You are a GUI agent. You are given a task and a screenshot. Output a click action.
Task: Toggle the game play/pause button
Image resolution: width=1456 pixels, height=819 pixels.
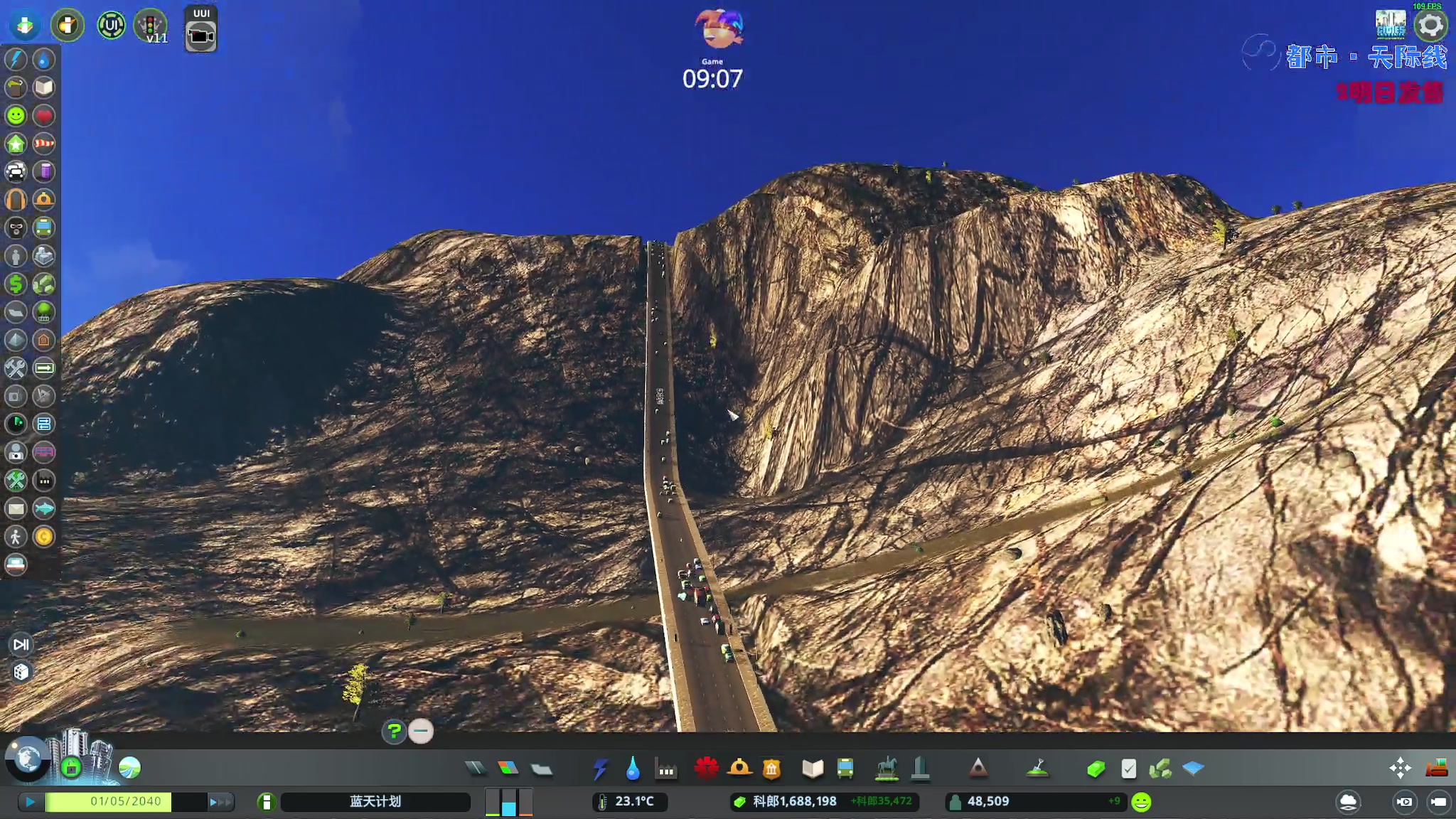[30, 802]
